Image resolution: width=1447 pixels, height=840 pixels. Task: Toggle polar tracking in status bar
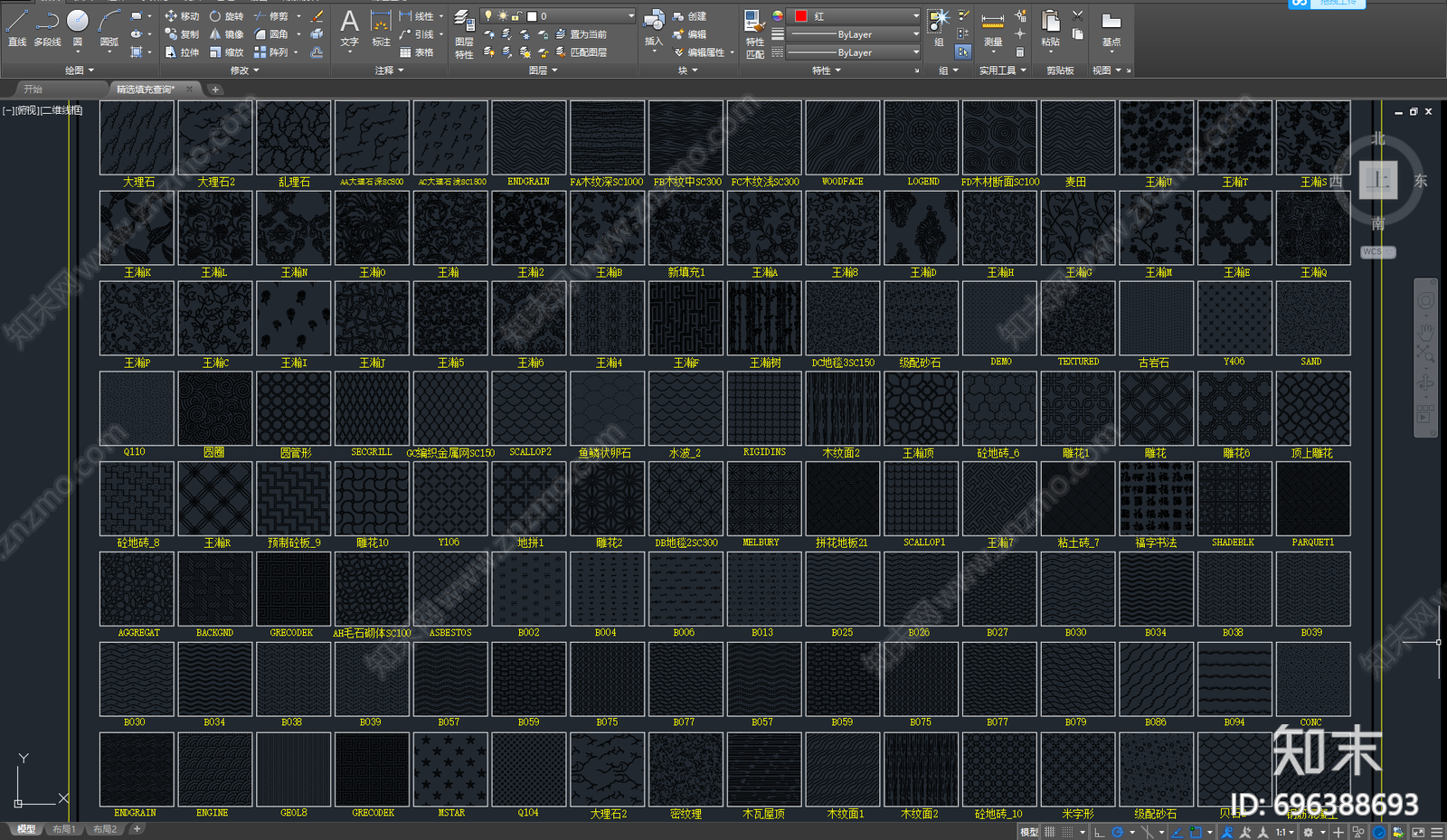tap(1118, 832)
